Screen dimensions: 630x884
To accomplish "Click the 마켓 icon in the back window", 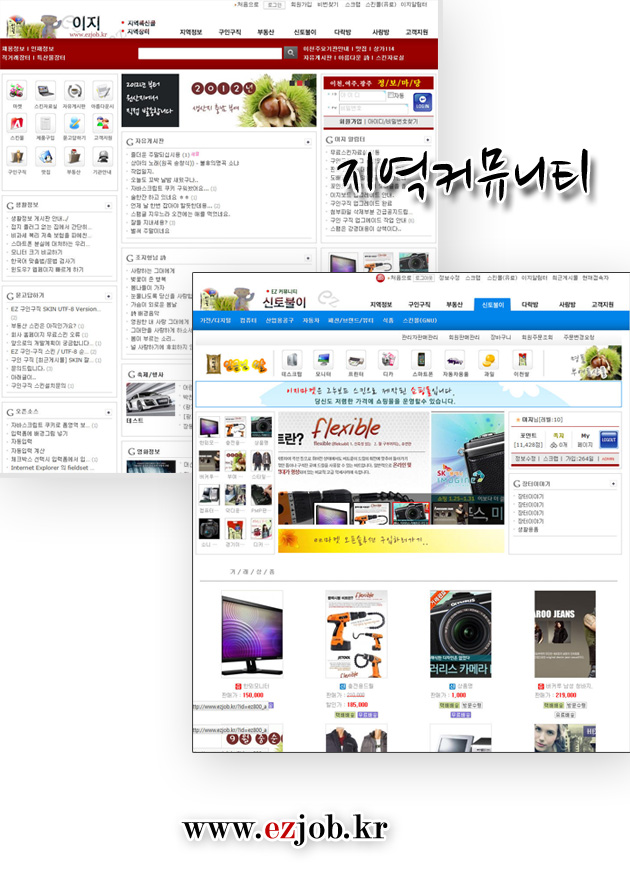I will tap(17, 90).
